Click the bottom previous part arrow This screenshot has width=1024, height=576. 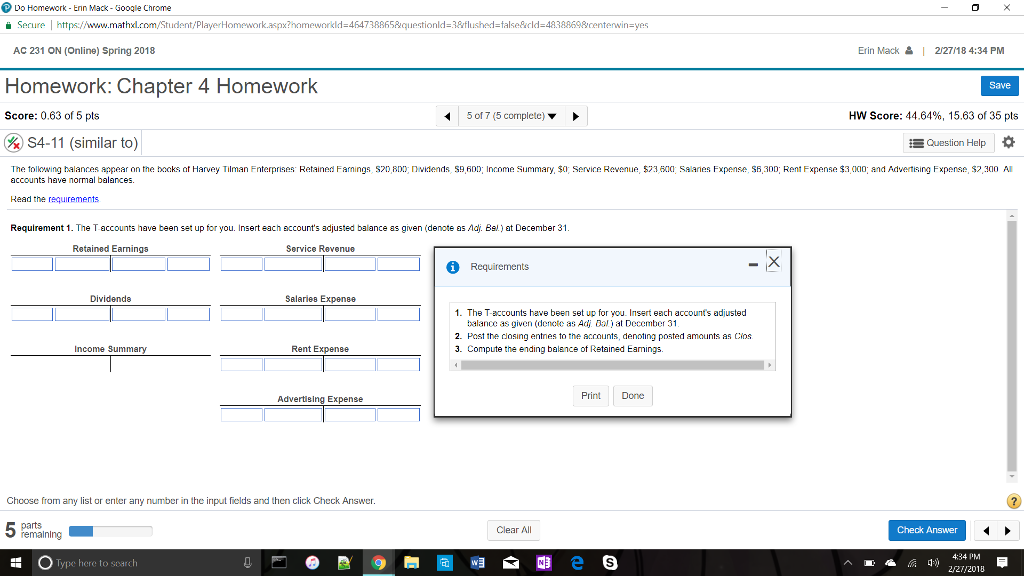click(985, 530)
